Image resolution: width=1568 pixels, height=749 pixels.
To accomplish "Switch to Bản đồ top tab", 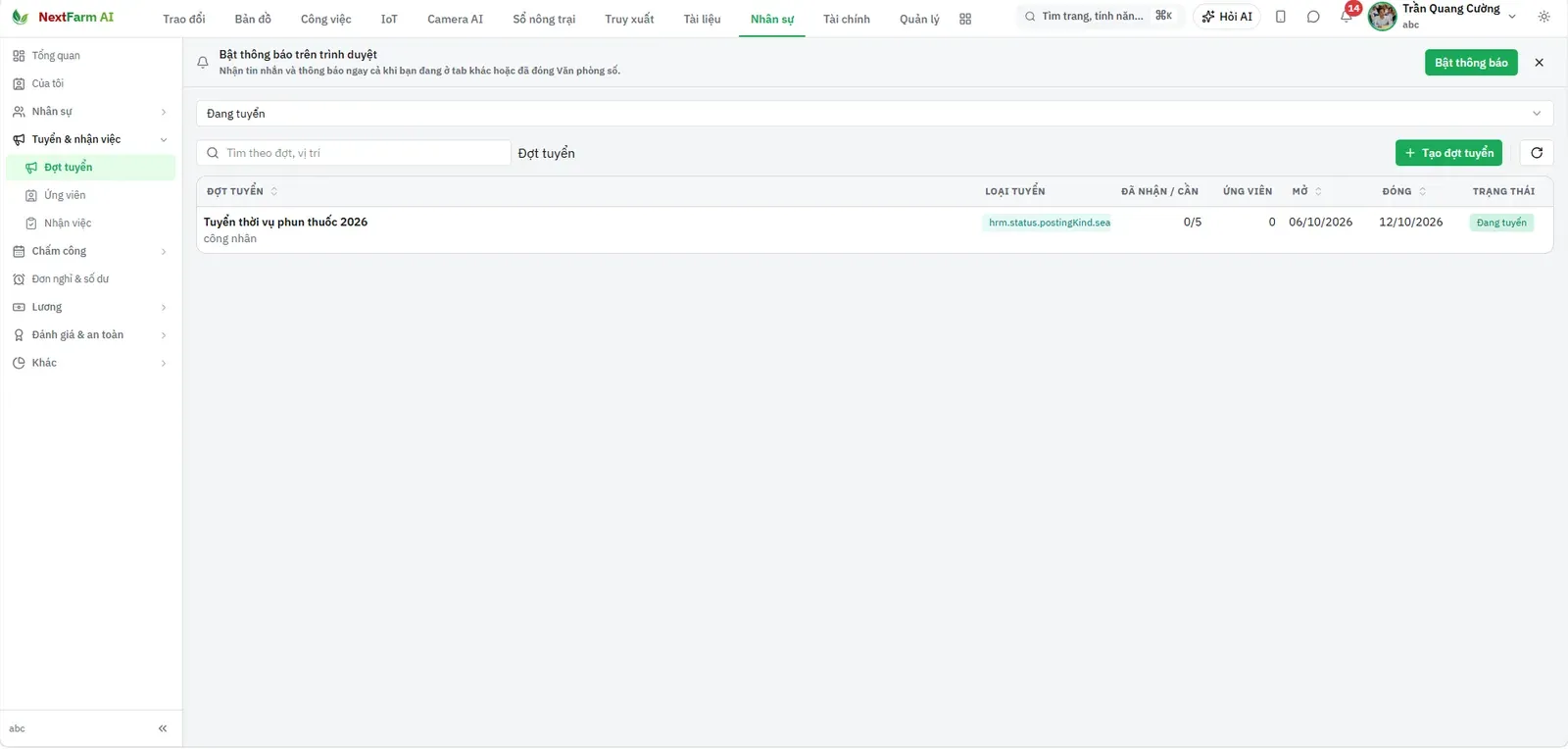I will coord(253,19).
